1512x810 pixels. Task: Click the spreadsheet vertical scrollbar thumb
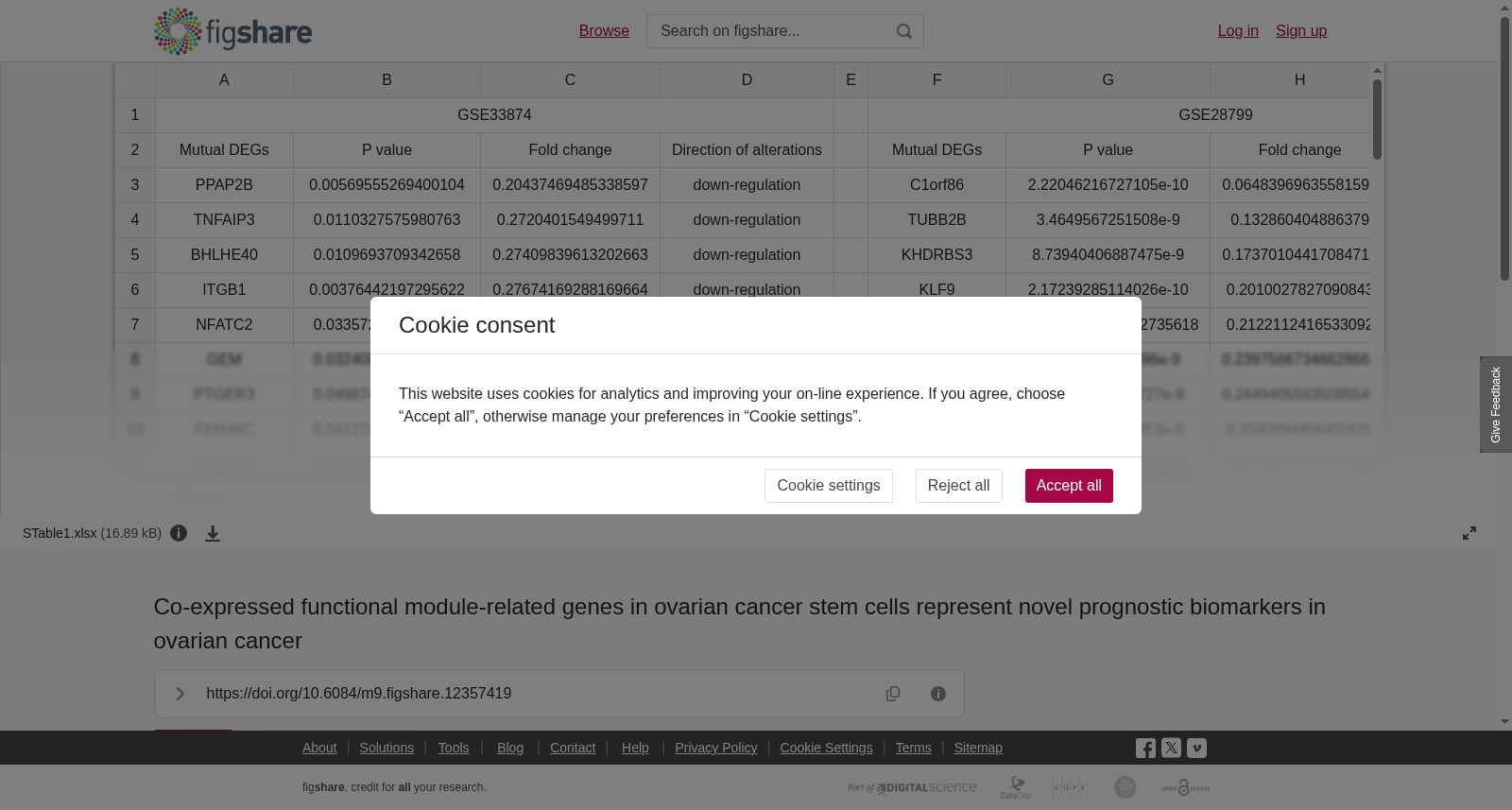(1378, 119)
